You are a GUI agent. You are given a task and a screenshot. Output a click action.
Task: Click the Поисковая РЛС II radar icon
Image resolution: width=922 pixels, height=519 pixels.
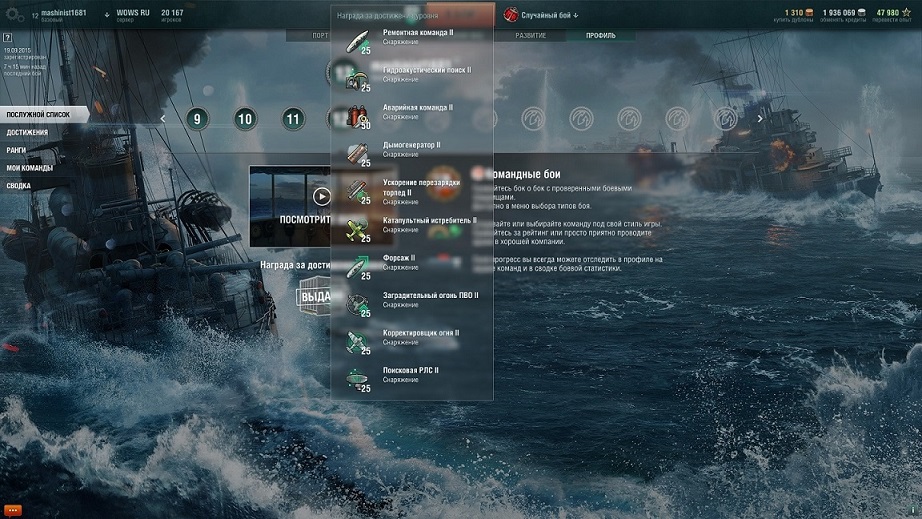[357, 380]
